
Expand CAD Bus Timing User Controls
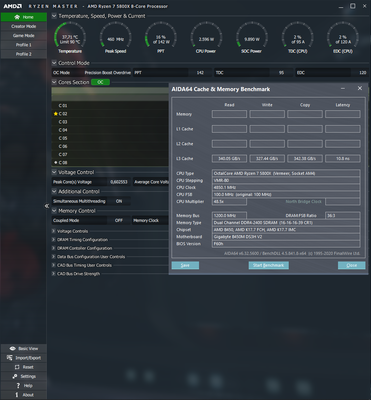pyautogui.click(x=53, y=265)
